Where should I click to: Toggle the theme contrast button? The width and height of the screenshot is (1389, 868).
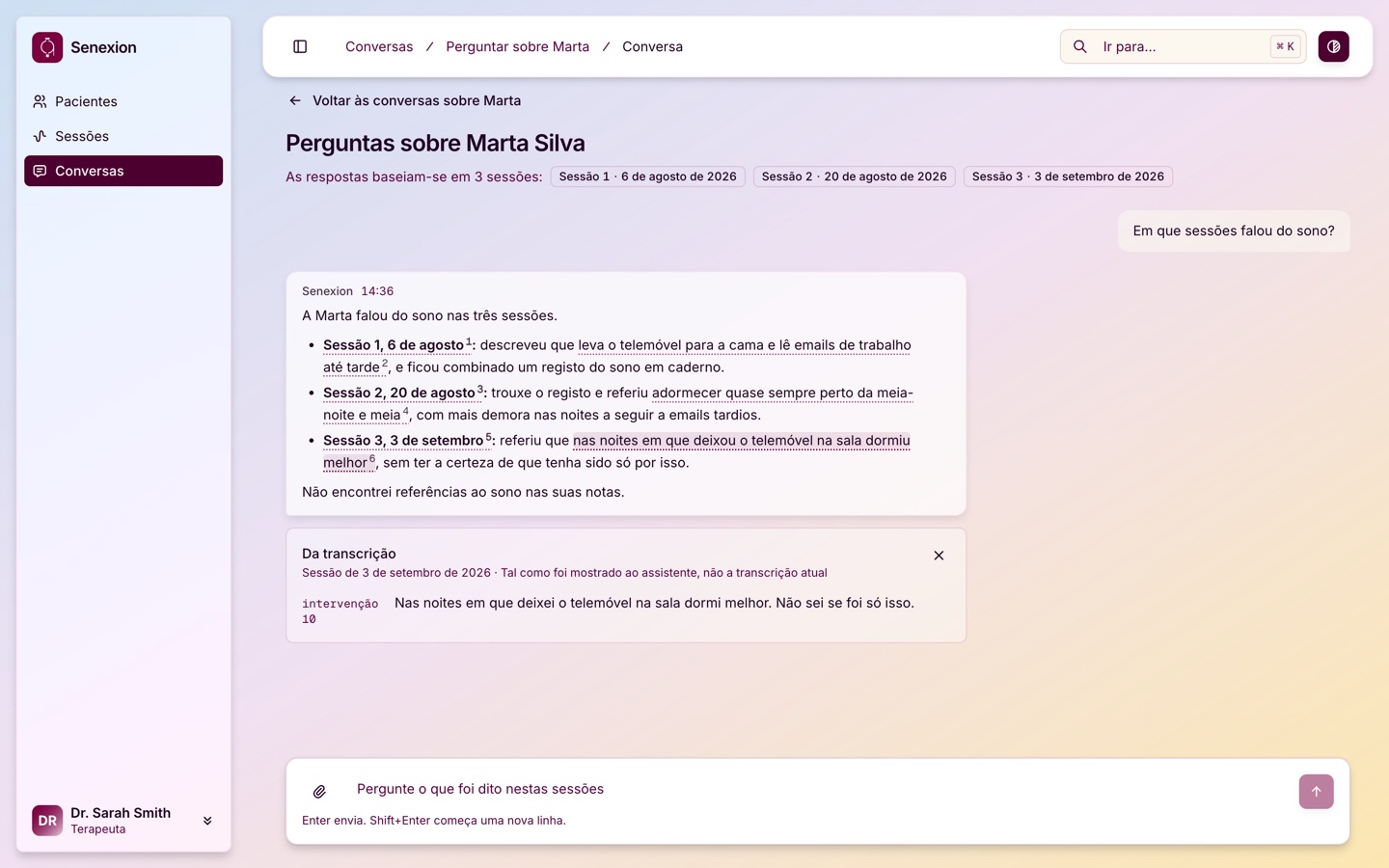point(1334,46)
